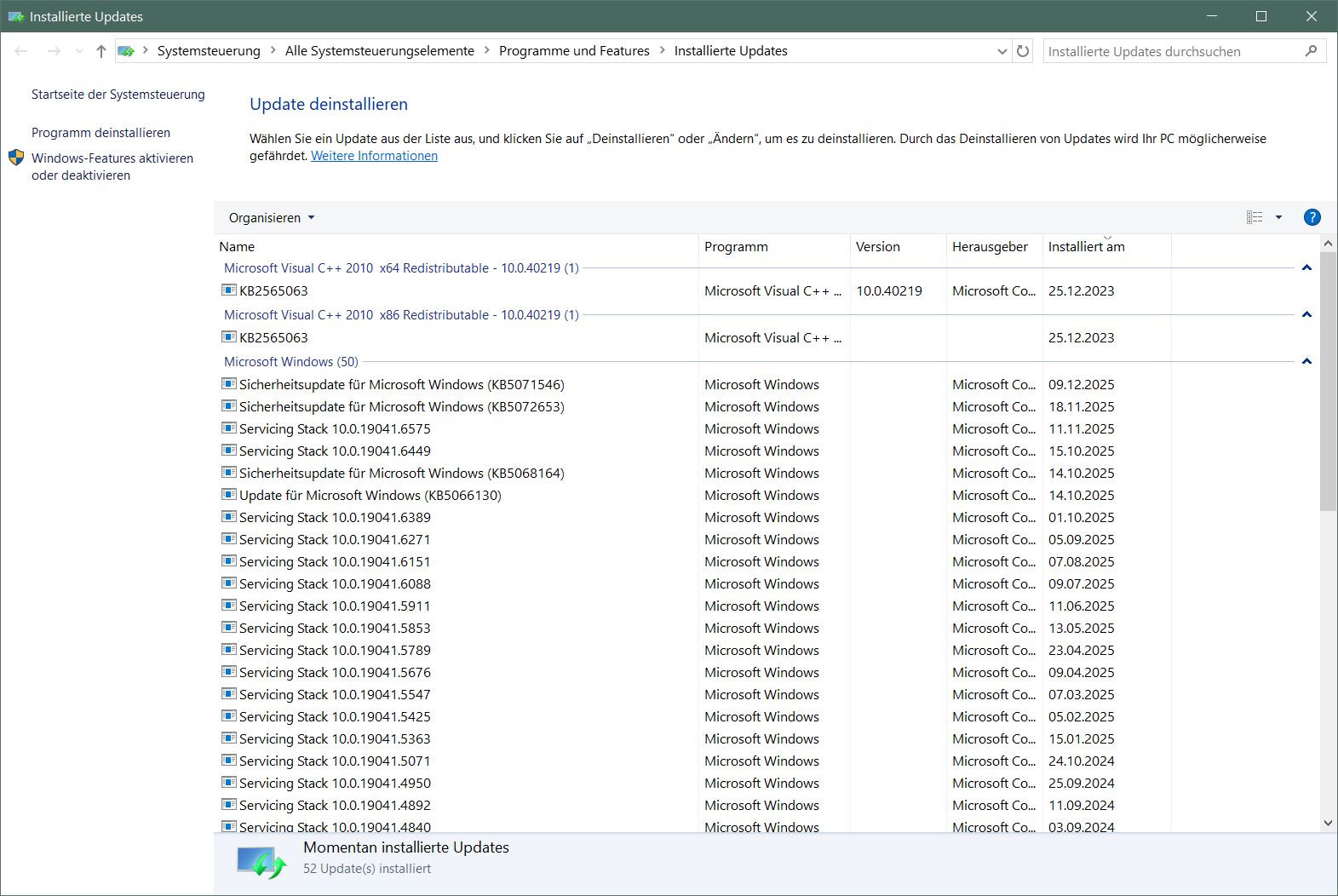Click the icon of Servicing Stack 10.0.19041.6271
Image resolution: width=1338 pixels, height=896 pixels.
point(228,539)
